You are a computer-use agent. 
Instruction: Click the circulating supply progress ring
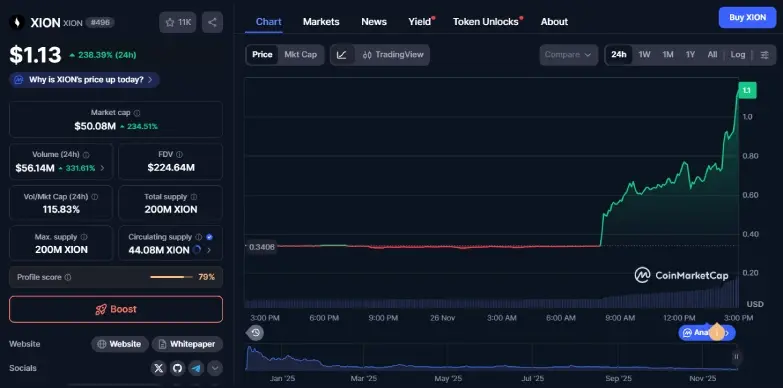click(197, 250)
